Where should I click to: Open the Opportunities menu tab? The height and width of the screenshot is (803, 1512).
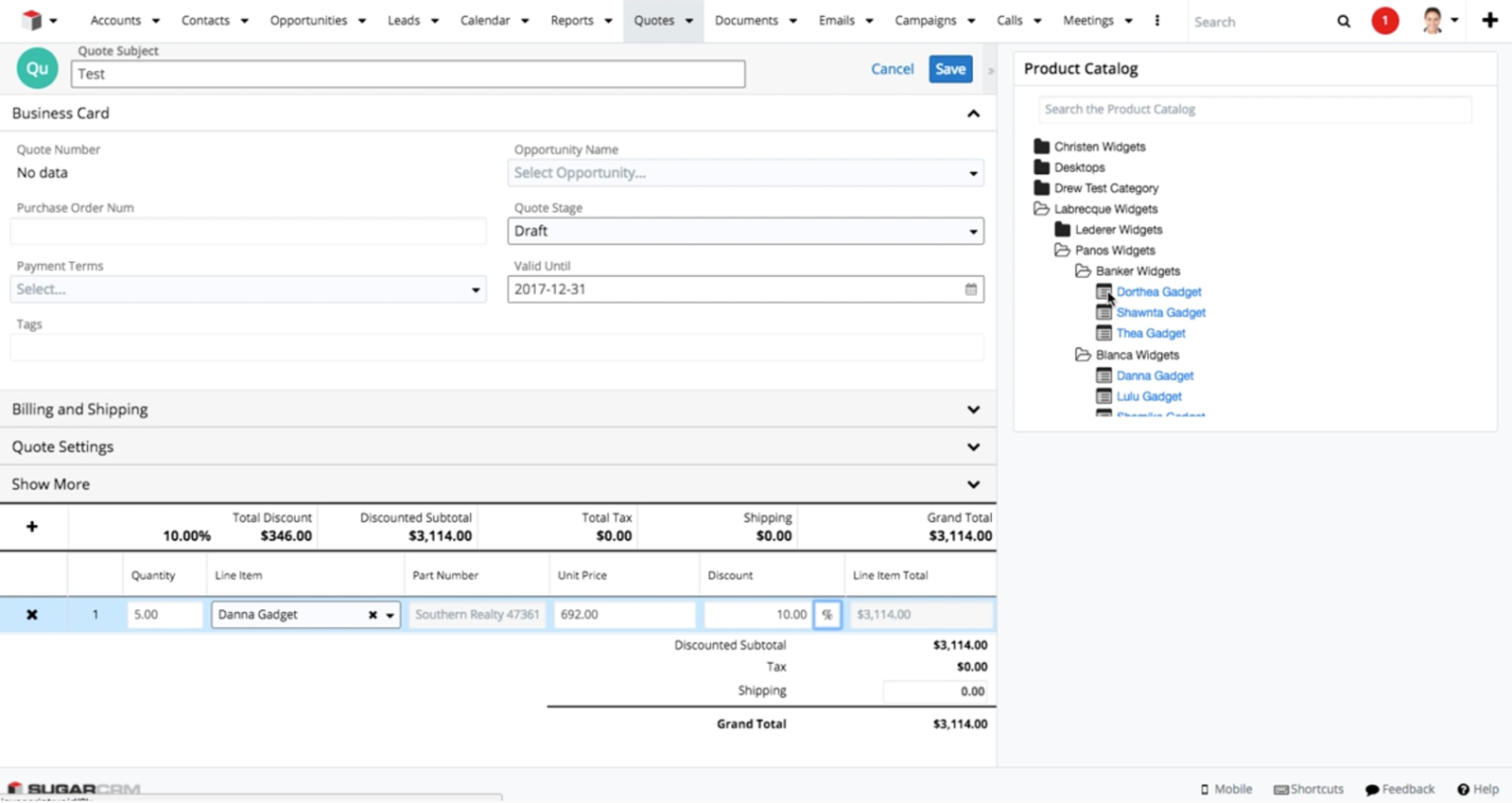point(308,21)
